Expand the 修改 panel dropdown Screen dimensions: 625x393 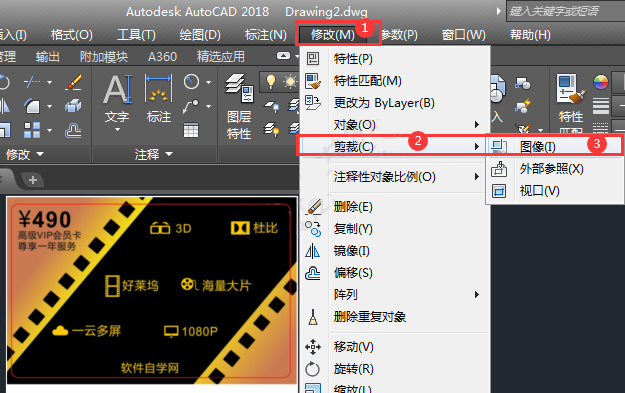click(25, 154)
